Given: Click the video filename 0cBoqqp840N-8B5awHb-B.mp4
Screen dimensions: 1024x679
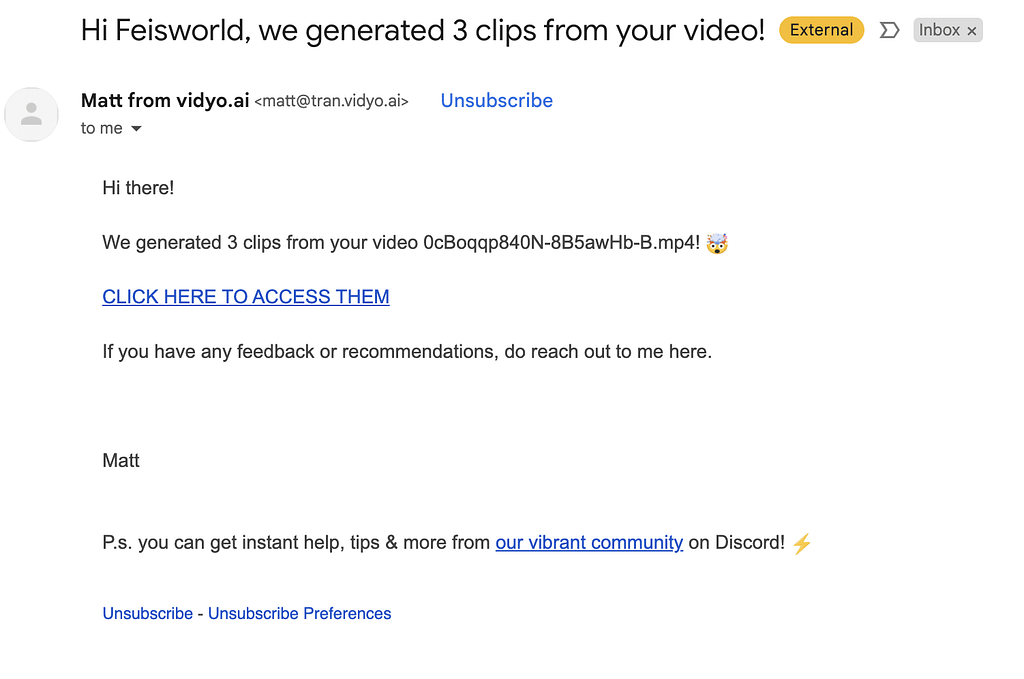Looking at the screenshot, I should click(x=561, y=243).
